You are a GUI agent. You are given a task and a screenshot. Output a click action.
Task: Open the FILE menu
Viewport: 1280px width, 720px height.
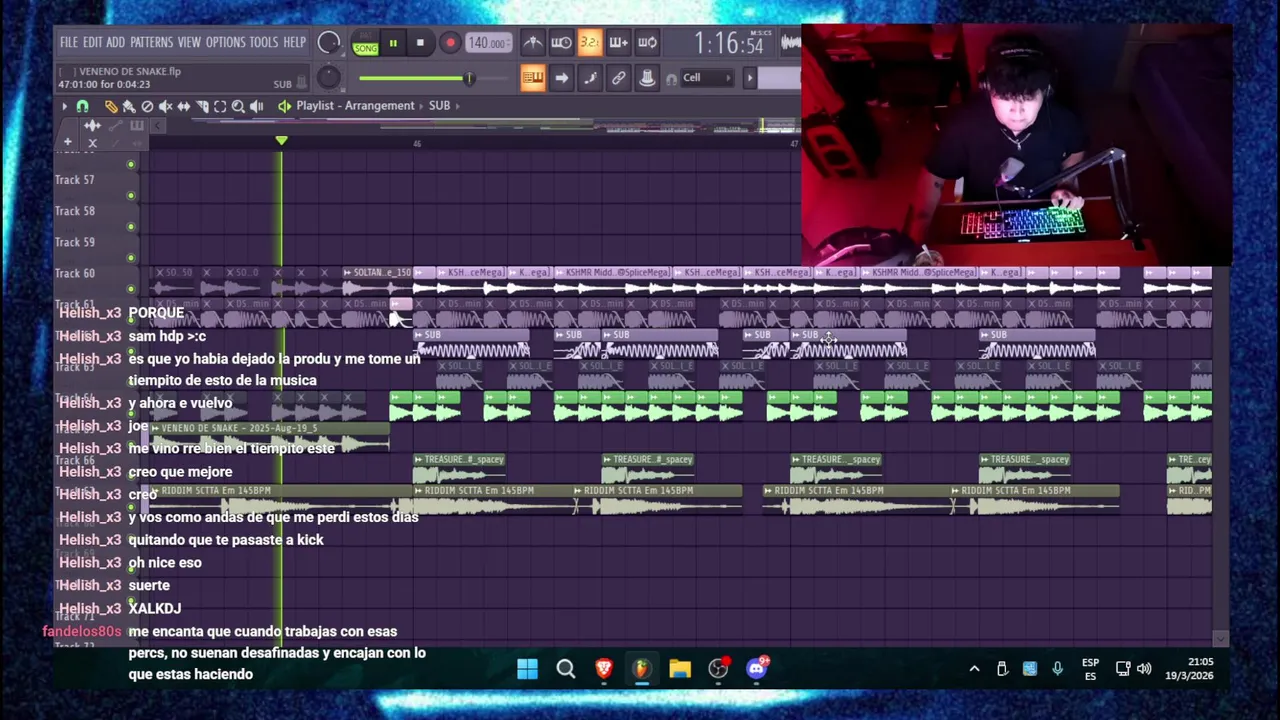pos(68,43)
